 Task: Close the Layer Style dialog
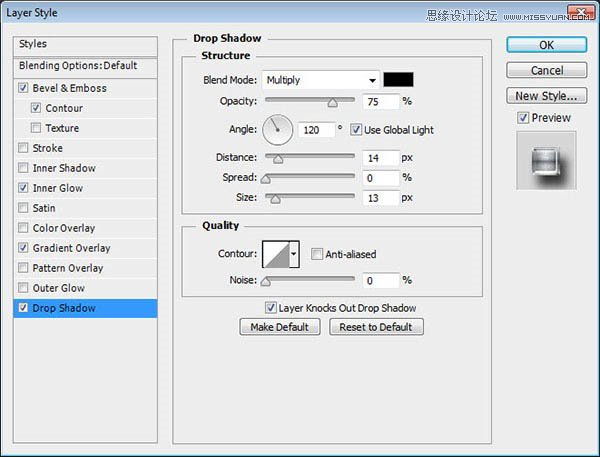[x=580, y=12]
